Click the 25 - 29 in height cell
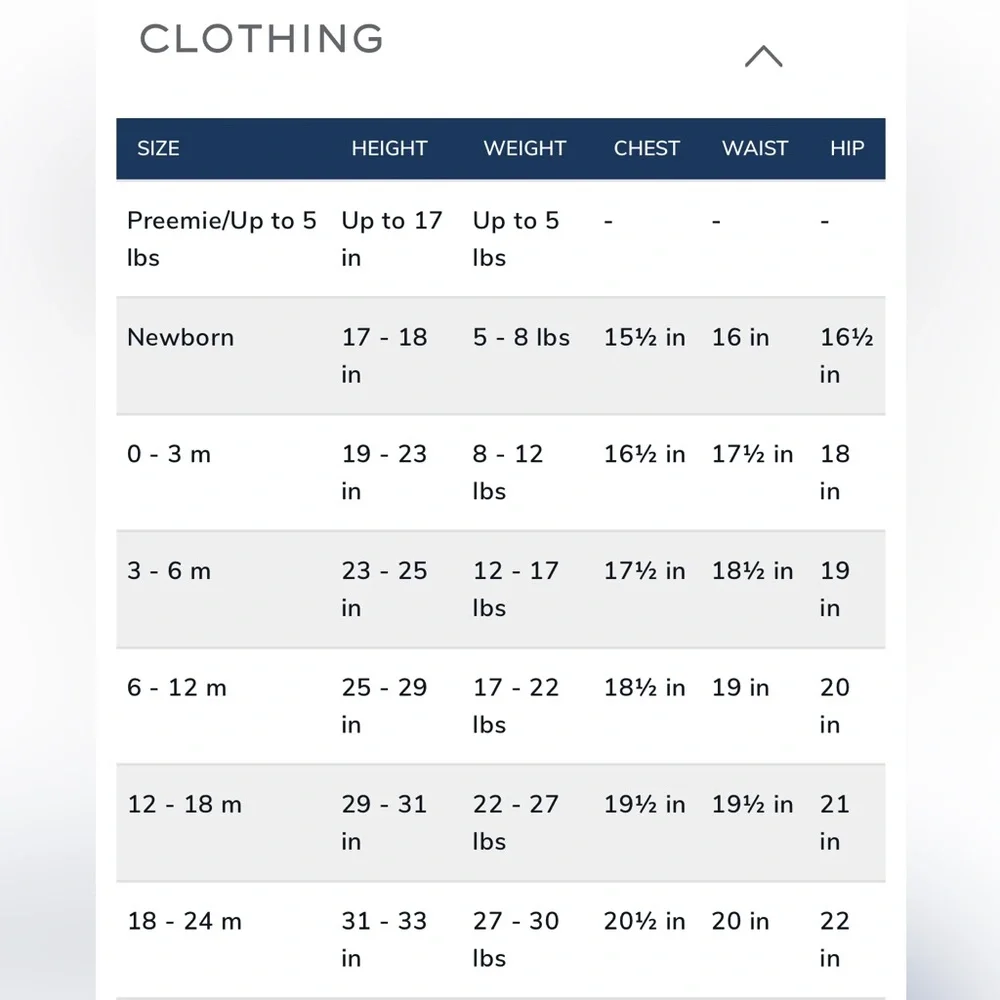This screenshot has height=1000, width=1000. click(x=384, y=706)
